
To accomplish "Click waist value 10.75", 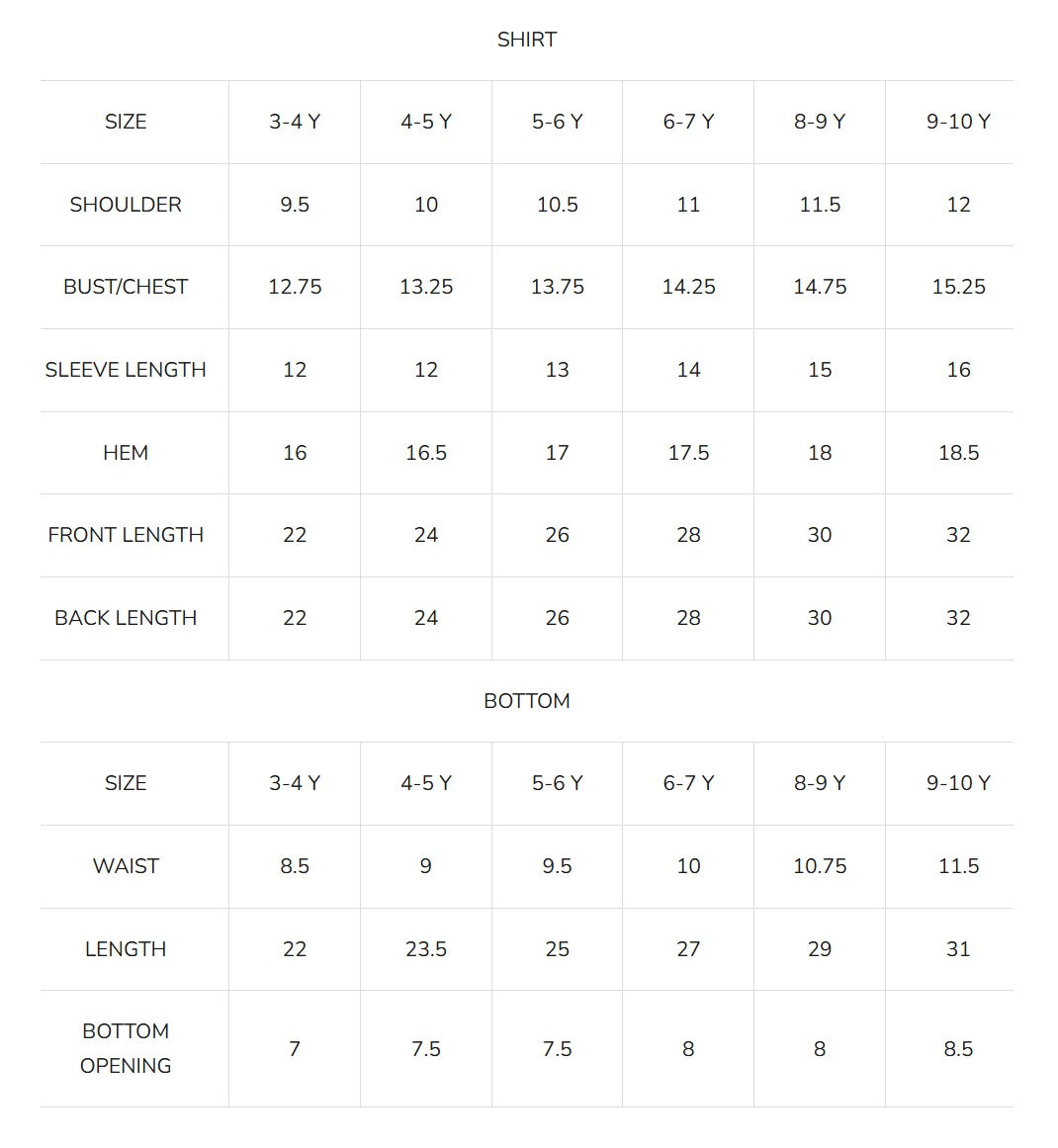I will point(820,866).
